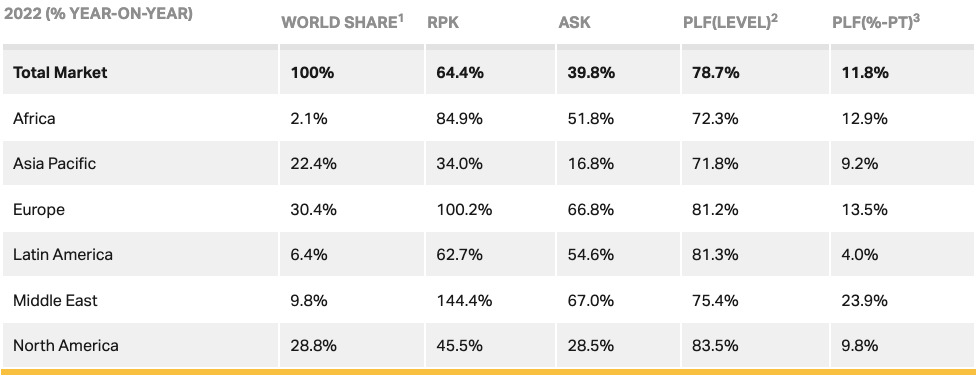Select the Total Market row label
Image resolution: width=977 pixels, height=379 pixels.
[60, 72]
